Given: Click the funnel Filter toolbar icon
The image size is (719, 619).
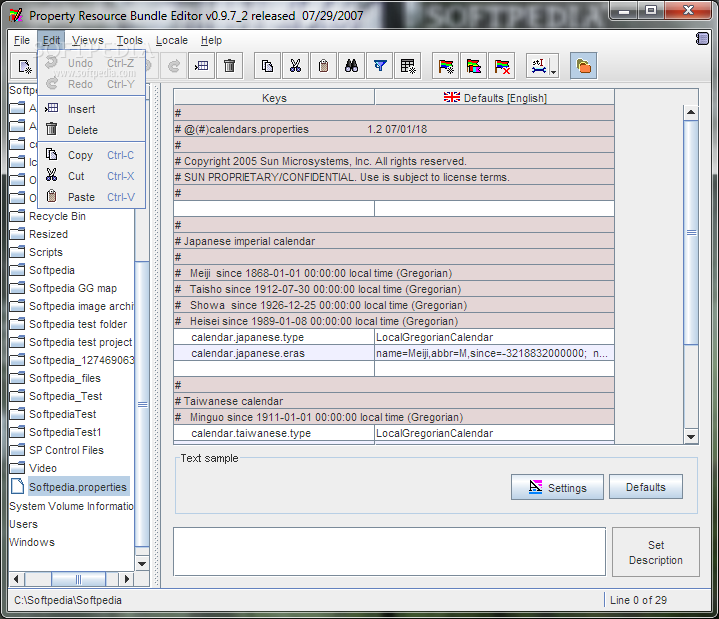Looking at the screenshot, I should [x=380, y=66].
